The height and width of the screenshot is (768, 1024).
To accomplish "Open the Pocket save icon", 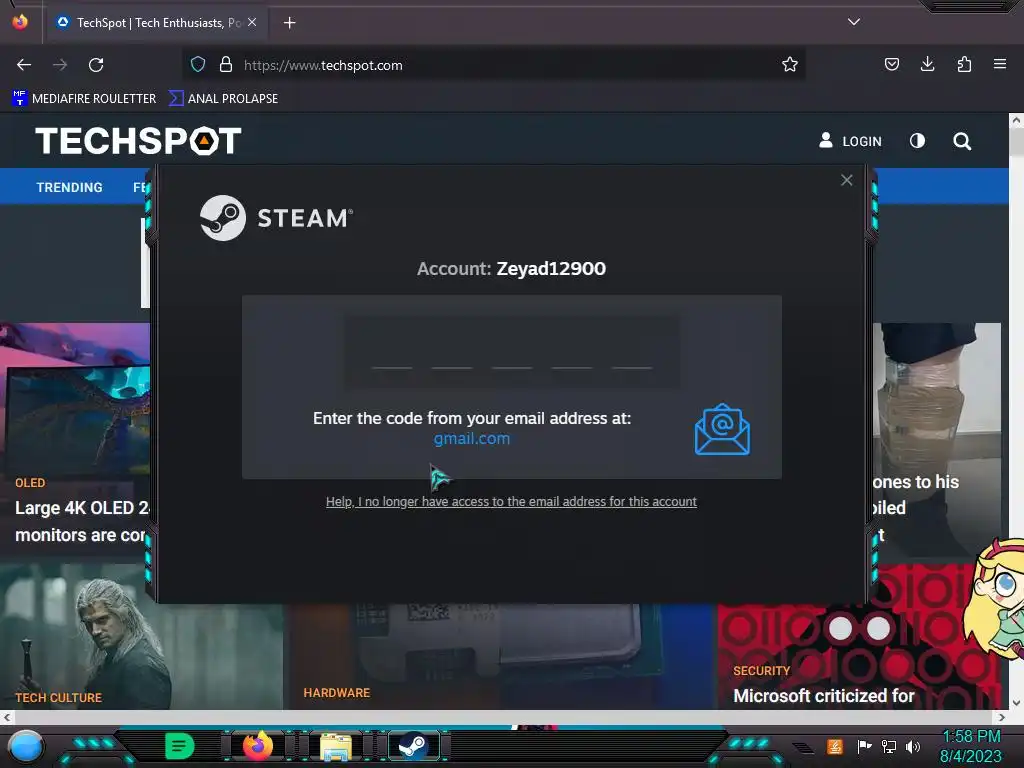I will [x=891, y=64].
